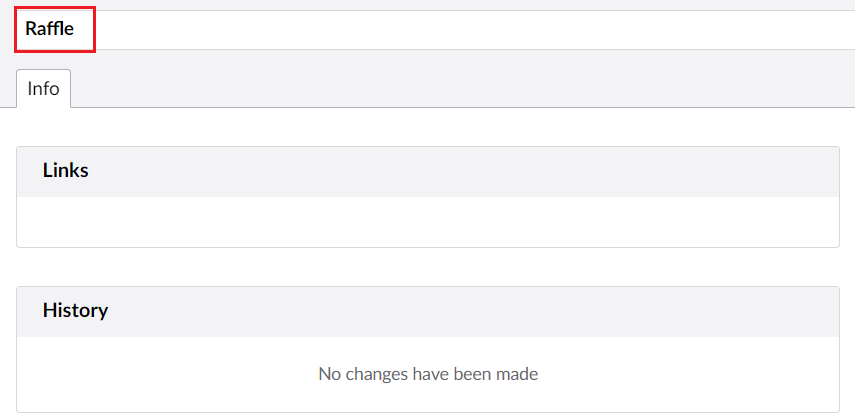Screen dimensions: 855x418
Task: Click the empty Links panel body
Action: (427, 221)
